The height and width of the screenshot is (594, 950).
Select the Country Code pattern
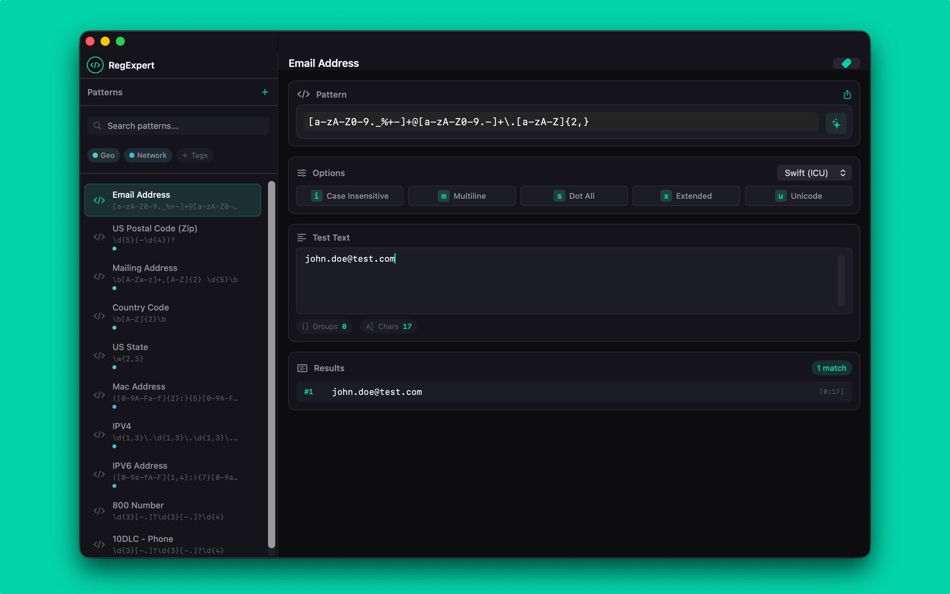tap(173, 316)
